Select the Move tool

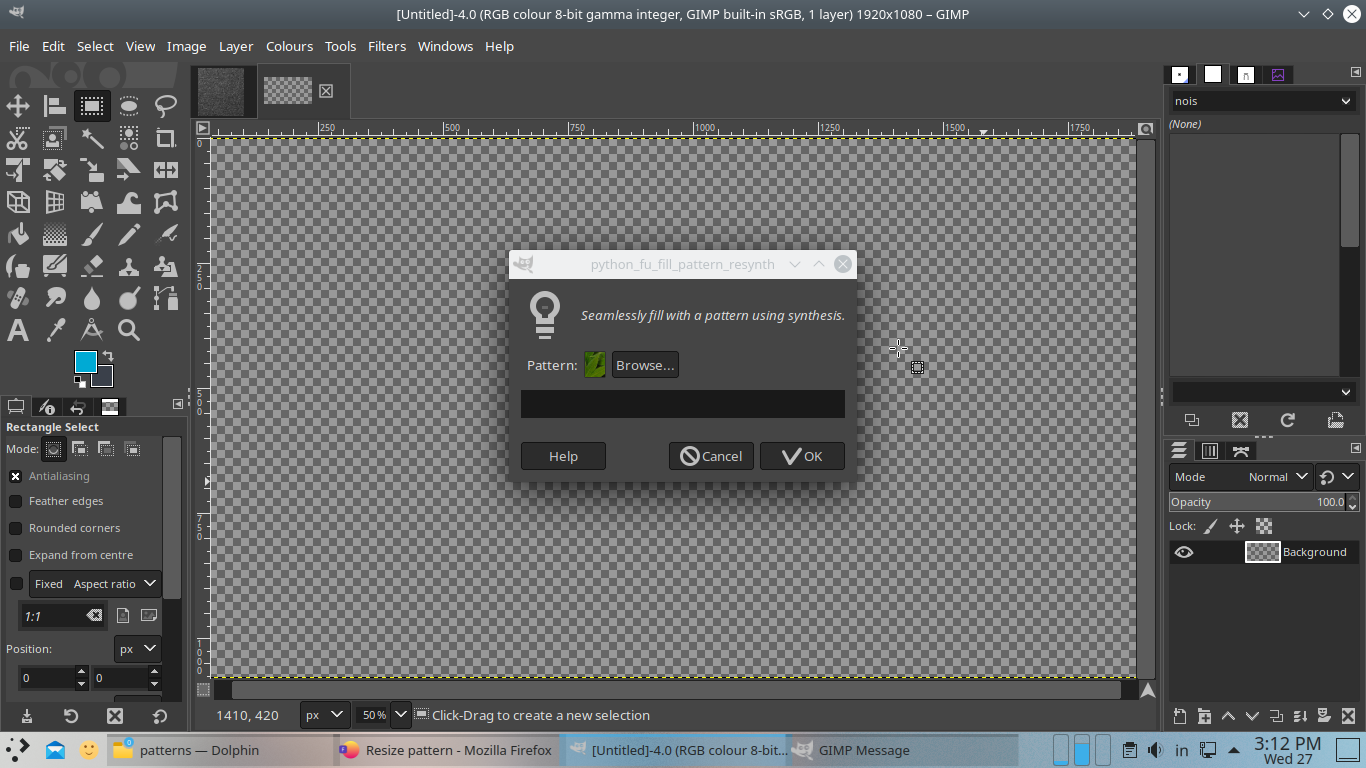coord(18,106)
